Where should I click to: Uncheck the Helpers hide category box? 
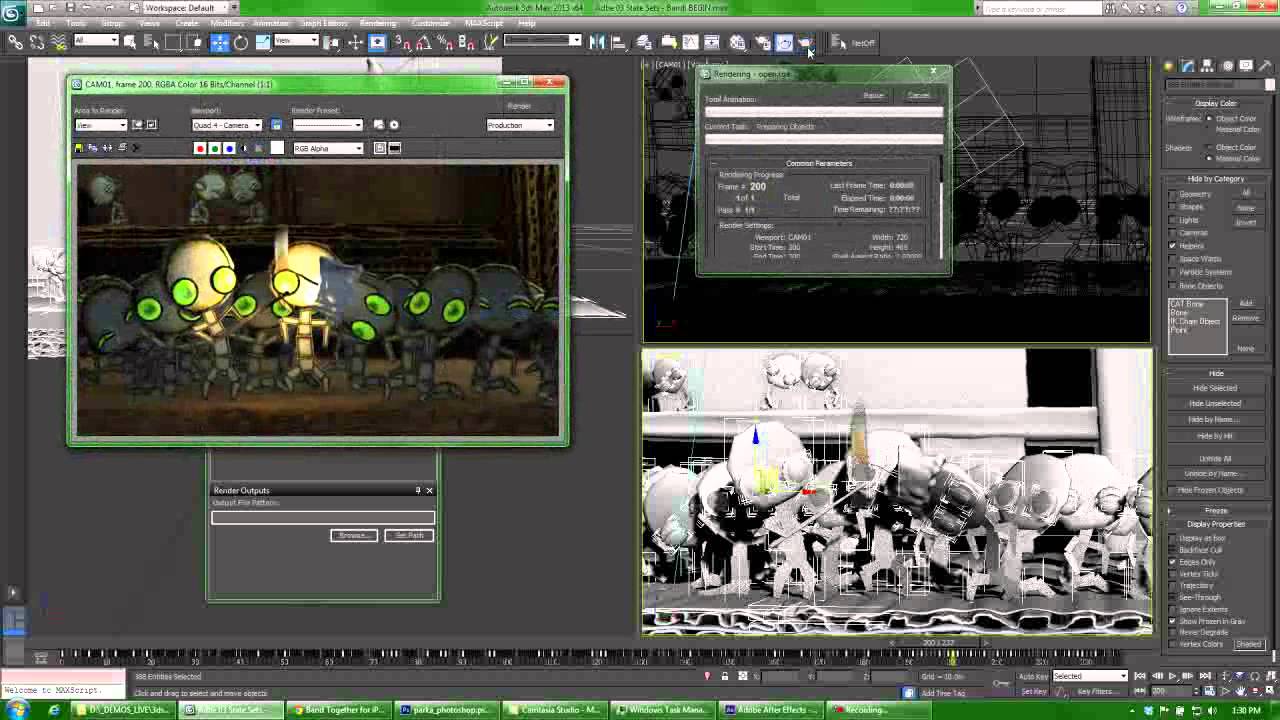click(1173, 246)
